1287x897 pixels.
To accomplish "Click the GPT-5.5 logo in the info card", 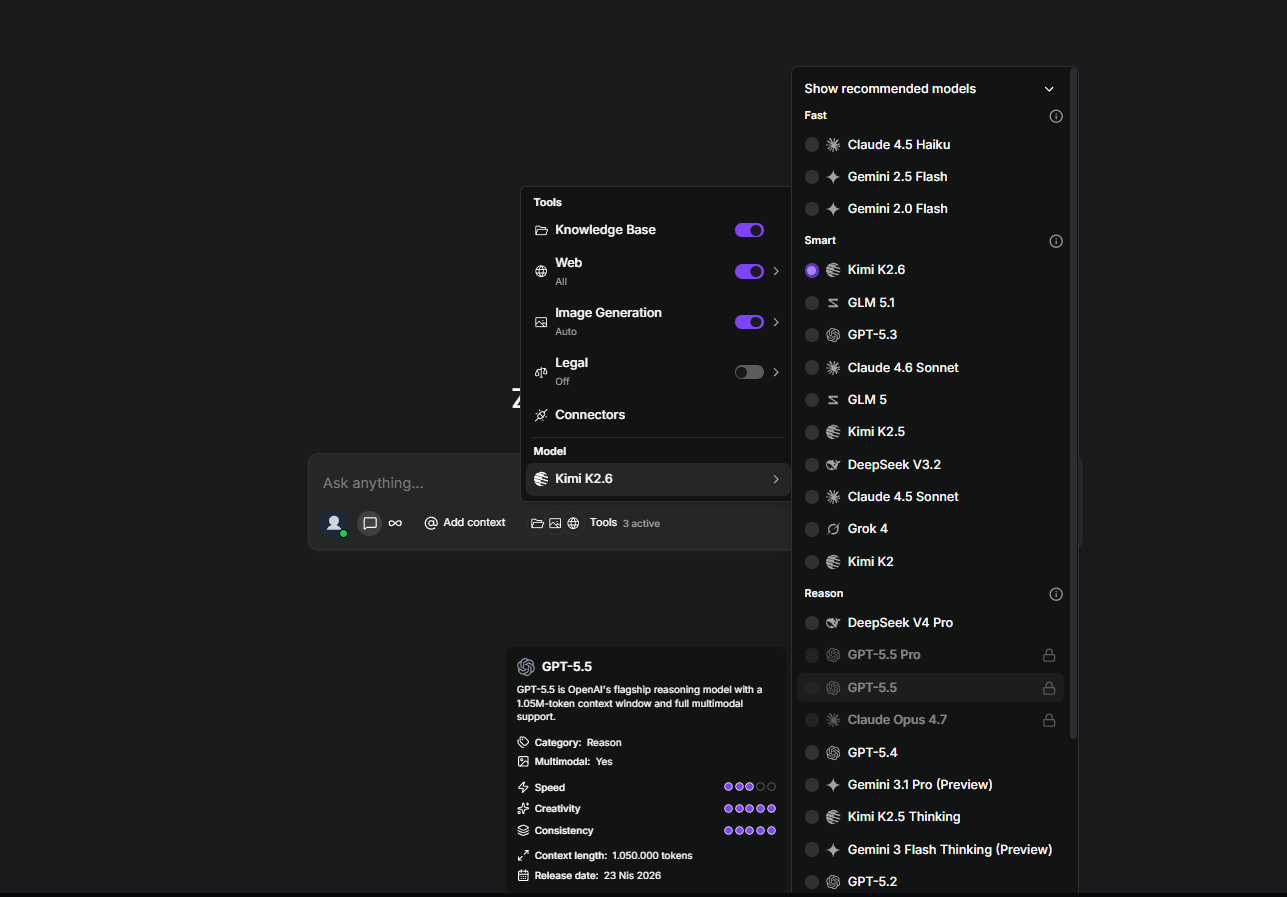I will click(526, 667).
